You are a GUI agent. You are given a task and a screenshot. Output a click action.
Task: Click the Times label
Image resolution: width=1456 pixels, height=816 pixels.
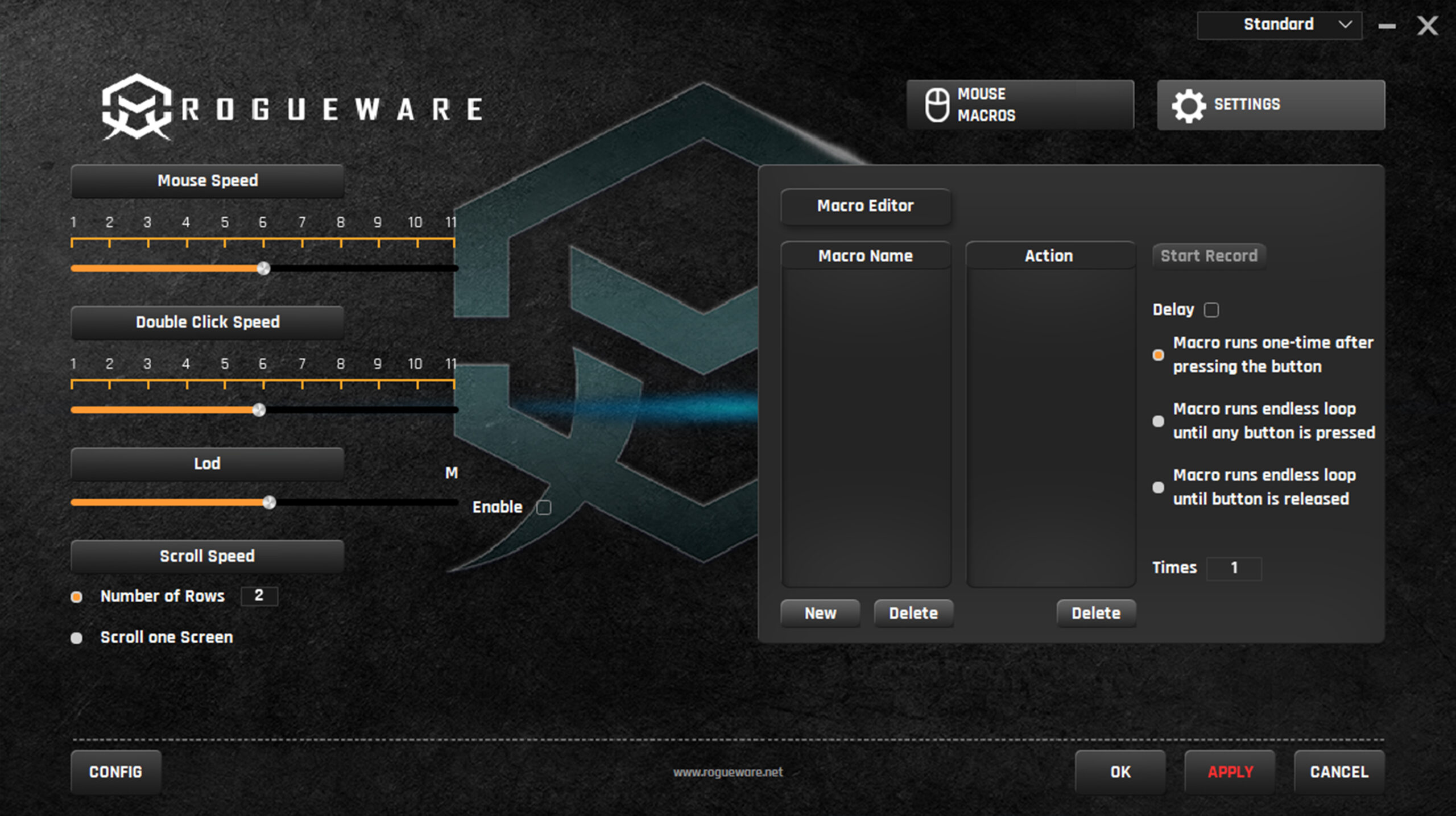[x=1174, y=568]
